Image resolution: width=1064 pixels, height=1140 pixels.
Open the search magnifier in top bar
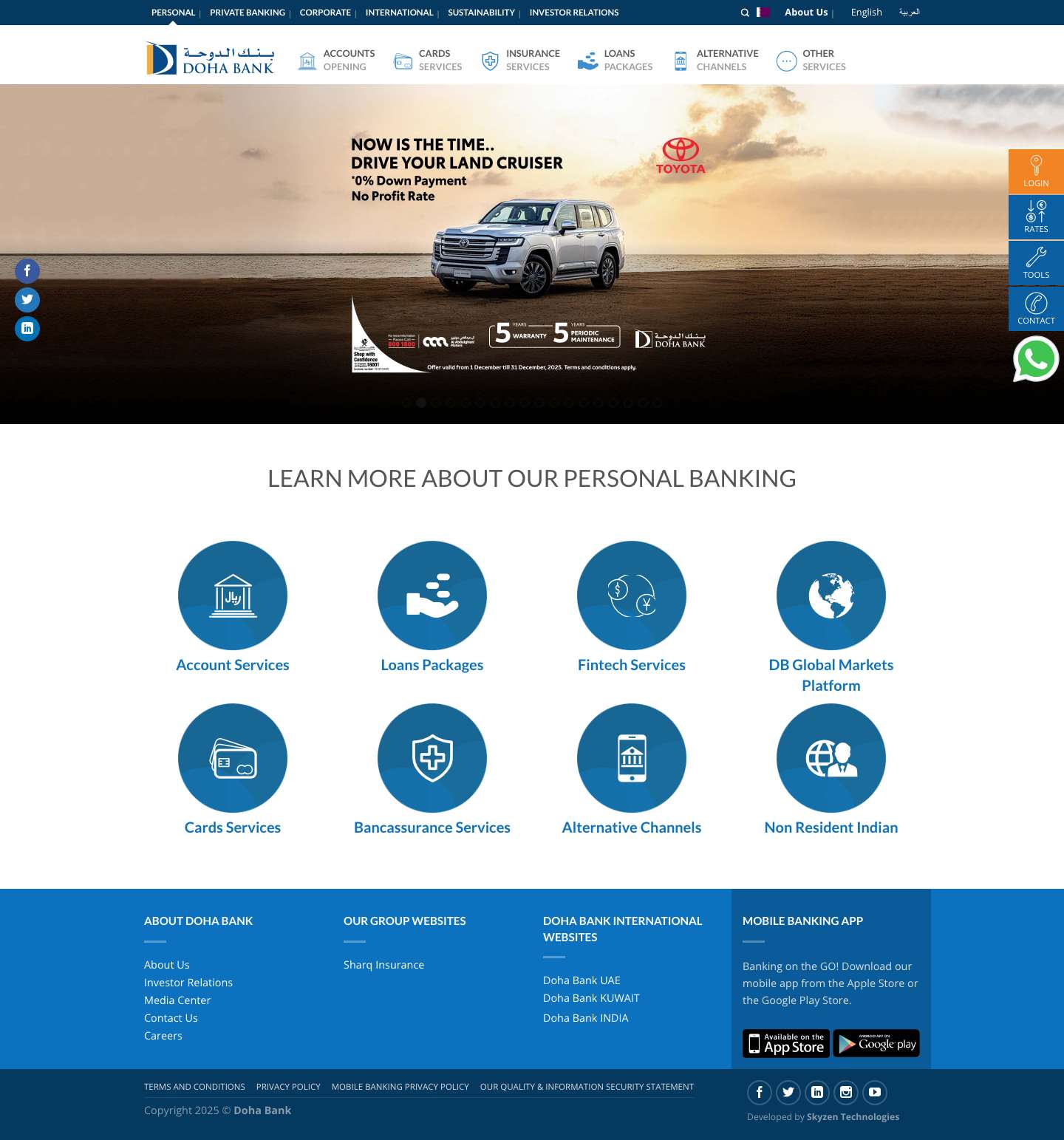[x=744, y=12]
